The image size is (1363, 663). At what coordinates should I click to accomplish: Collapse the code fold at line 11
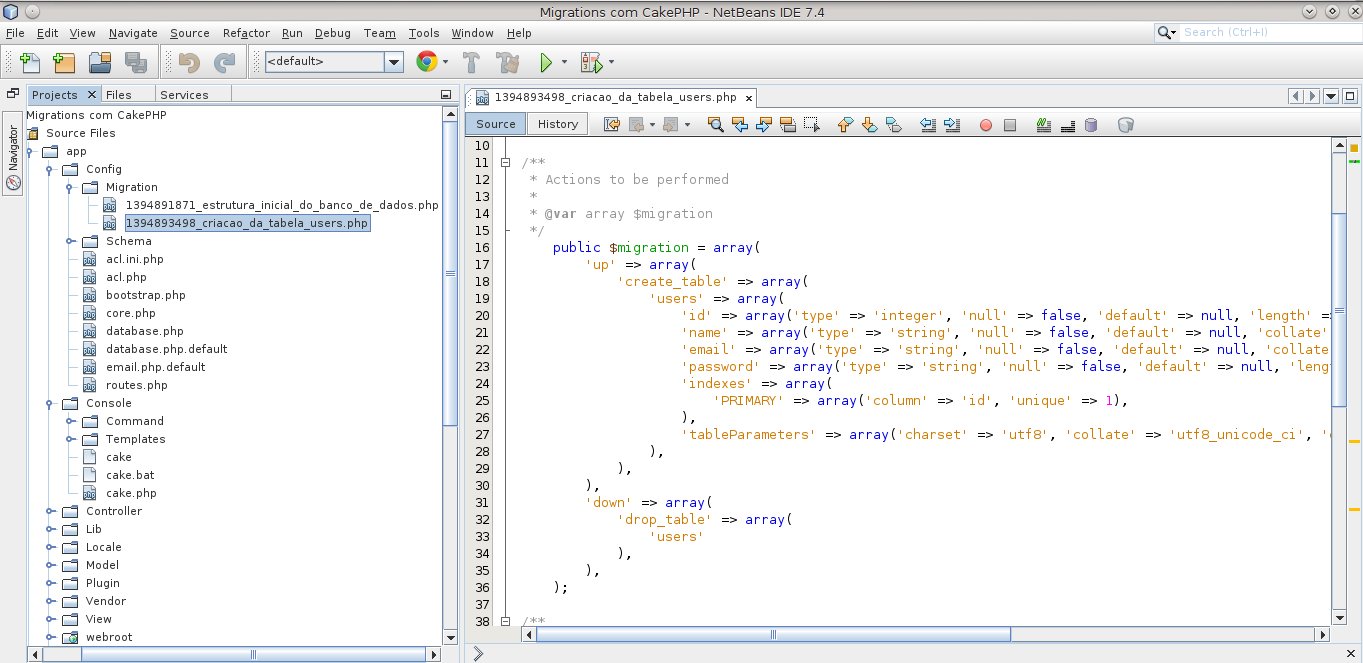pos(506,163)
